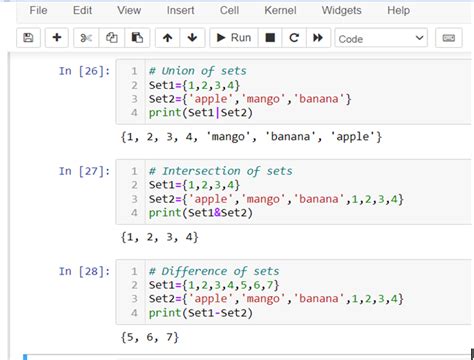
Task: Click the '# Intersection of sets' comment
Action: click(x=221, y=171)
